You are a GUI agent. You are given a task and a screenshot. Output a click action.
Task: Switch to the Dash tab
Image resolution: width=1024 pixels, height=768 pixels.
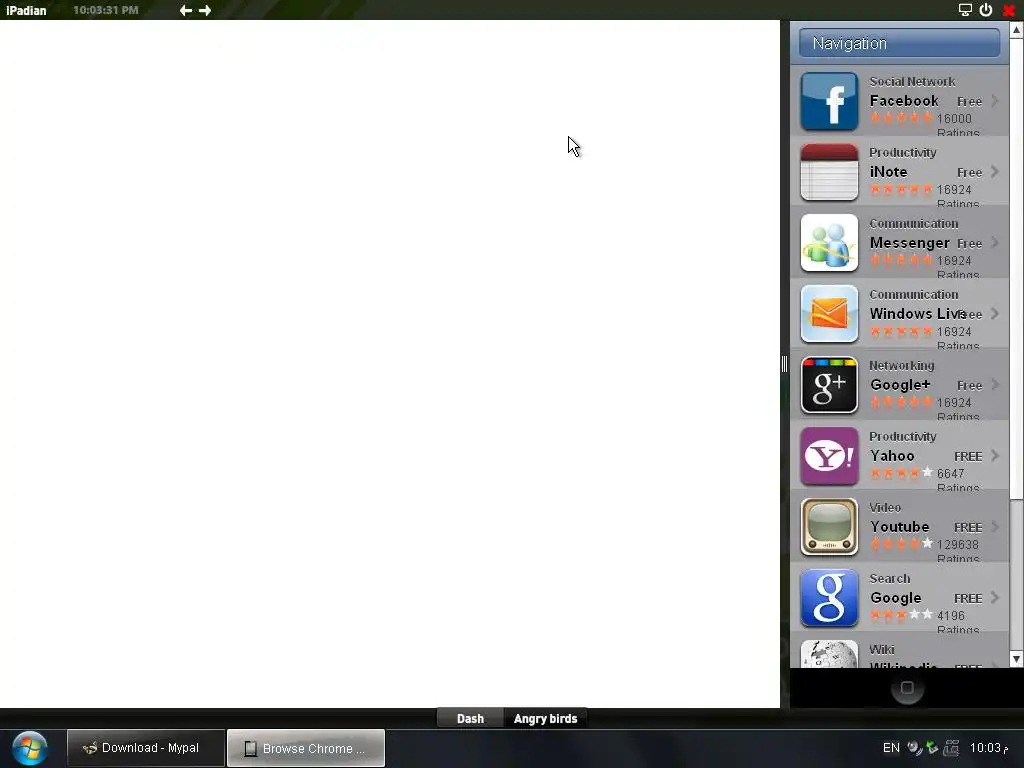click(x=470, y=718)
